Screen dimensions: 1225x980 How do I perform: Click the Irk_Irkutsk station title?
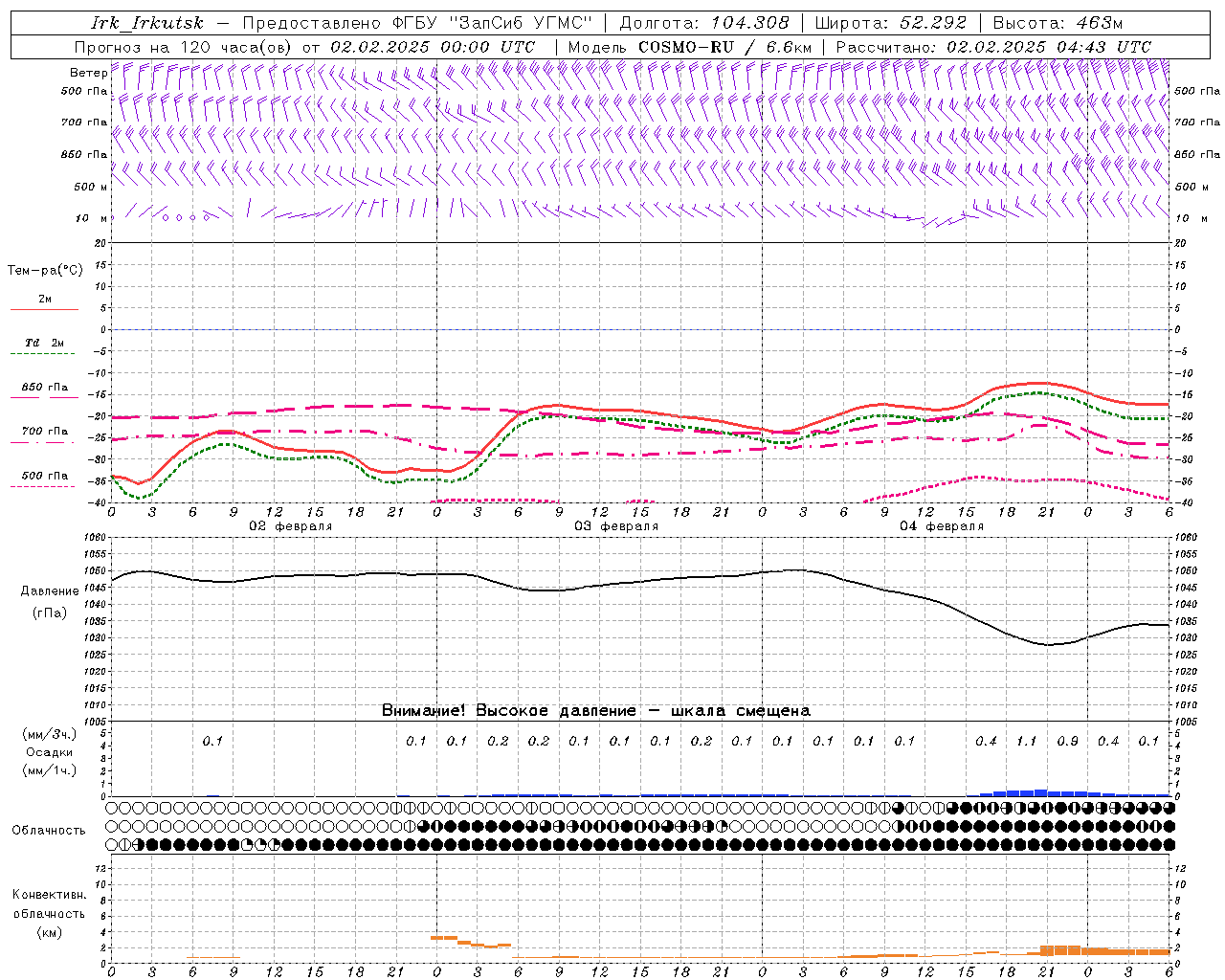(x=146, y=23)
